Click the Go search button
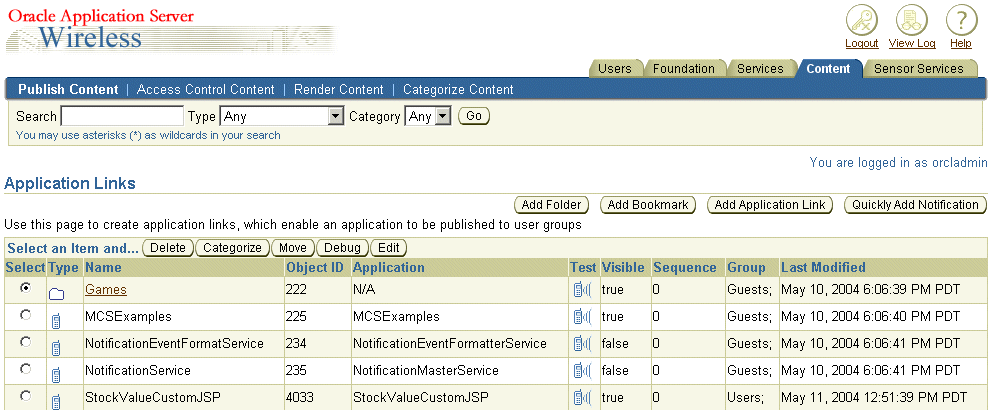The height and width of the screenshot is (410, 992). point(474,116)
